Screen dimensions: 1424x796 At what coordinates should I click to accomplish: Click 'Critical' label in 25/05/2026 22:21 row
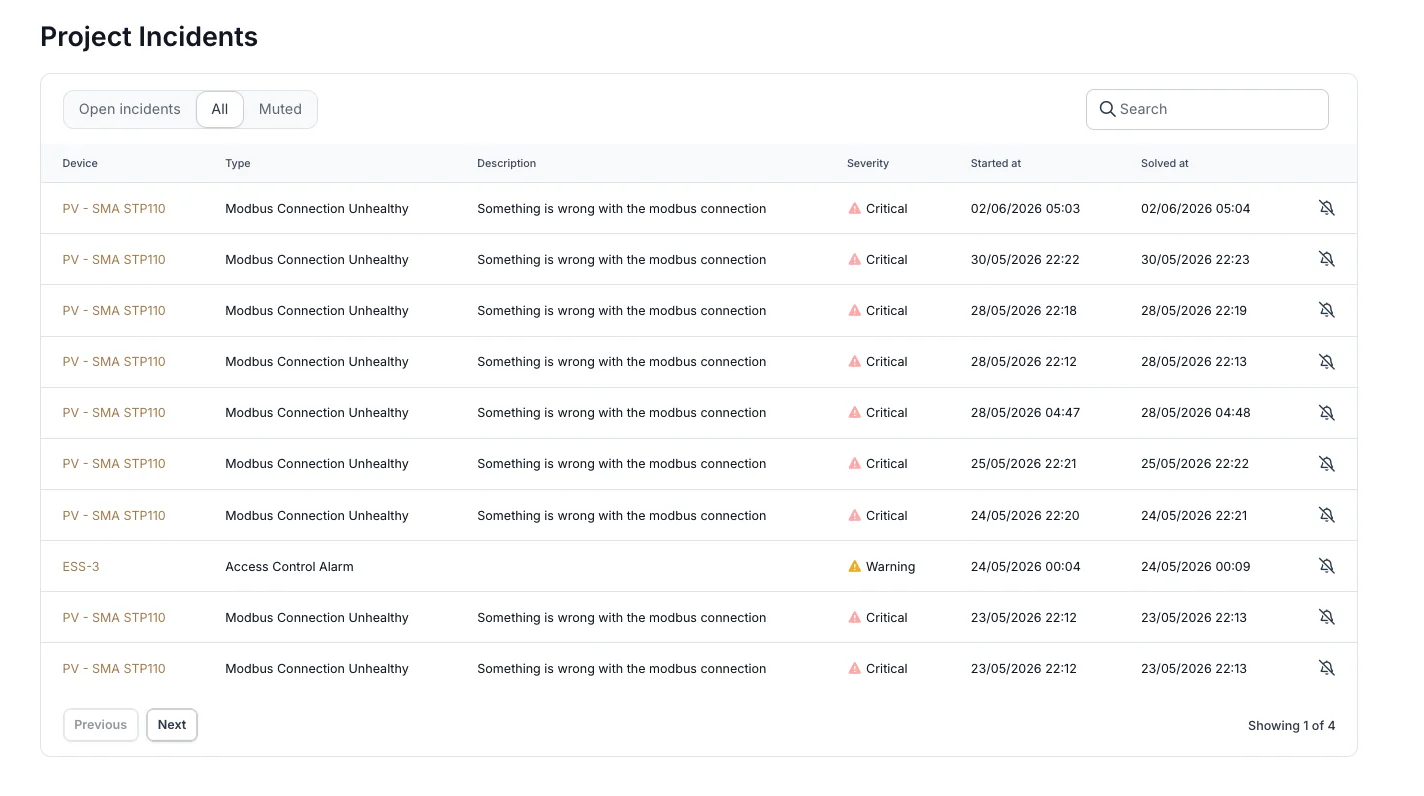tap(886, 464)
